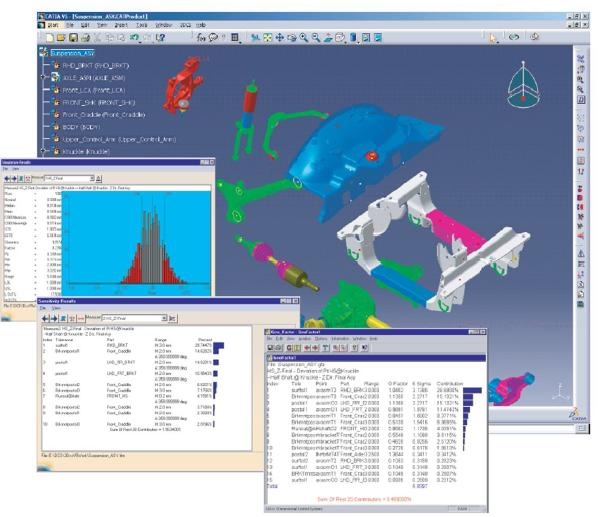Click the Save disk icon in main toolbar
Viewport: 599px width, 517px height.
[x=73, y=37]
